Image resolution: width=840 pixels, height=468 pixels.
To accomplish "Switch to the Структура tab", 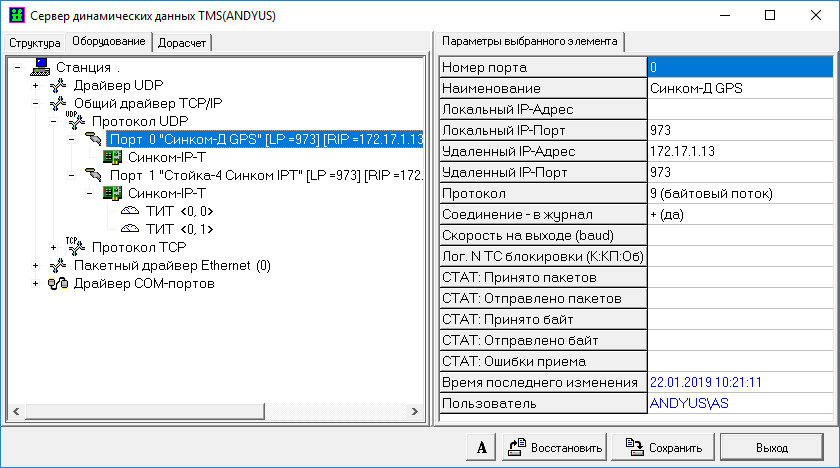I will (x=35, y=43).
